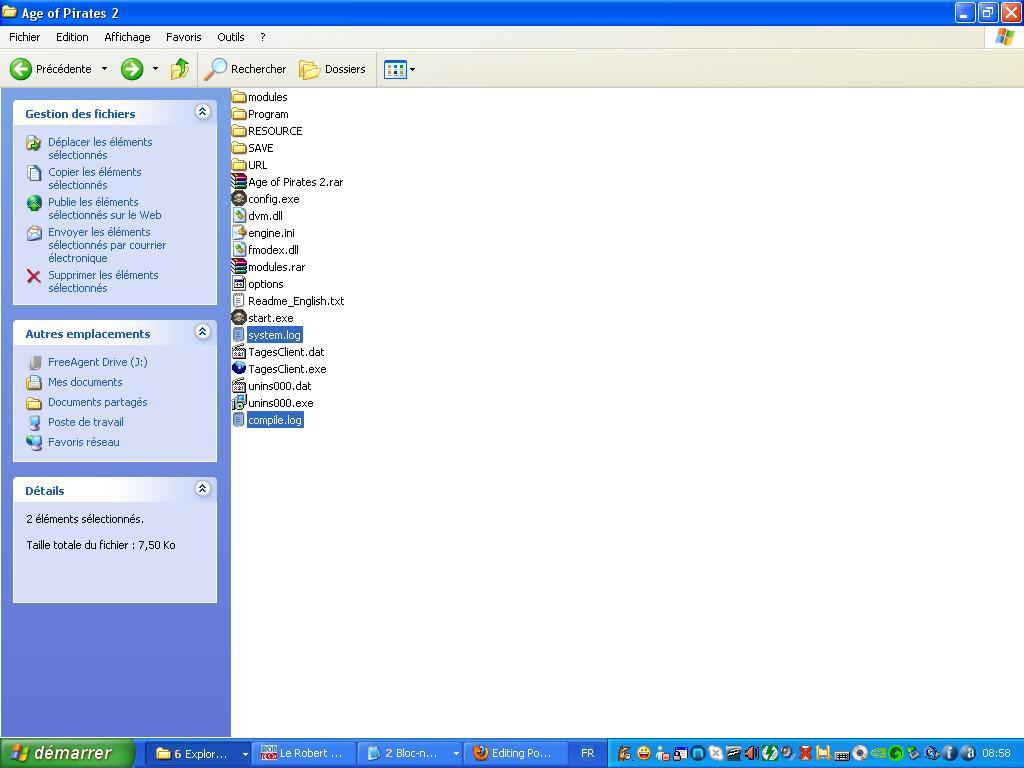Image resolution: width=1024 pixels, height=768 pixels.
Task: Open the Précédente history dropdown arrow
Action: [x=104, y=69]
